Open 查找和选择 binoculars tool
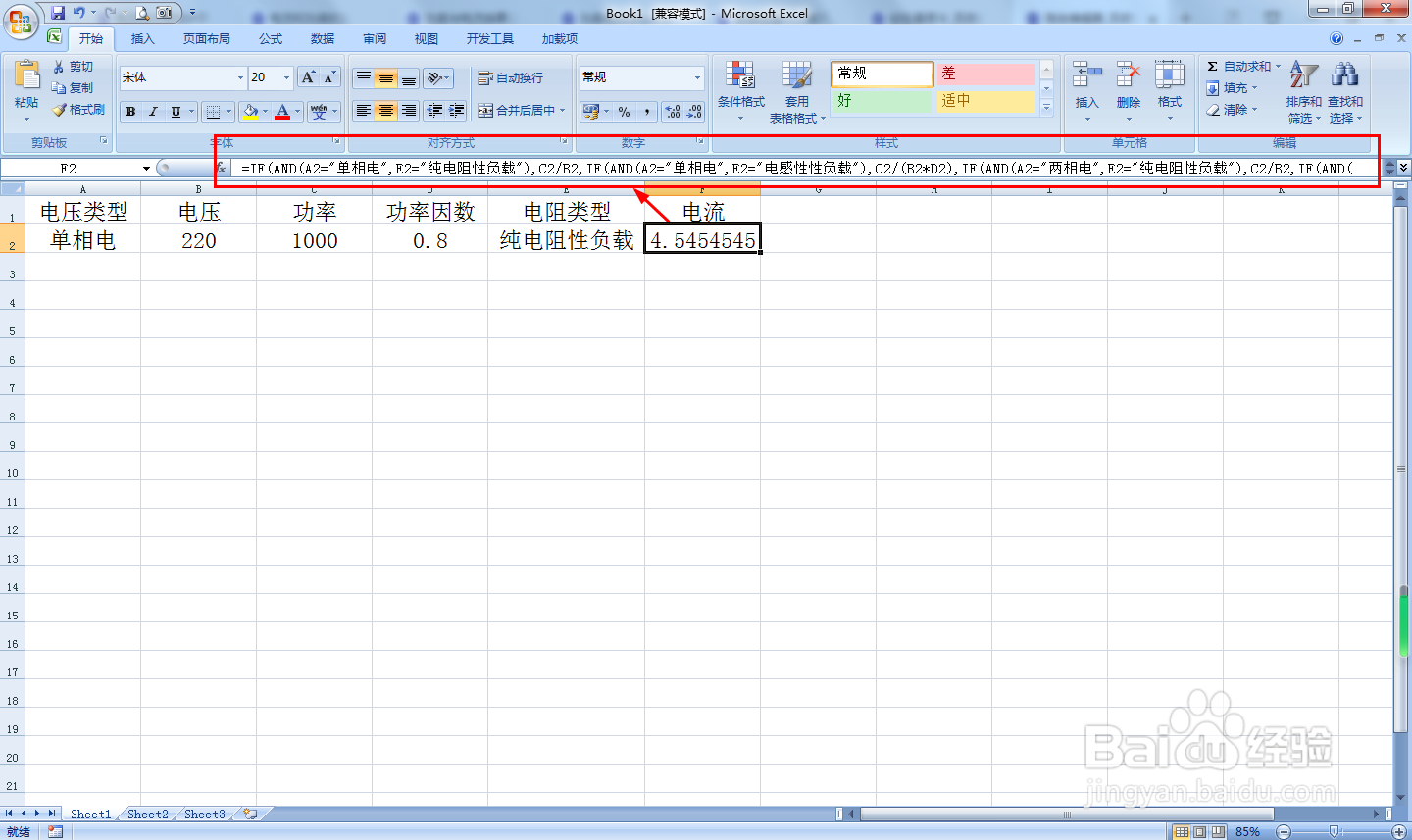The image size is (1412, 840). [1345, 90]
